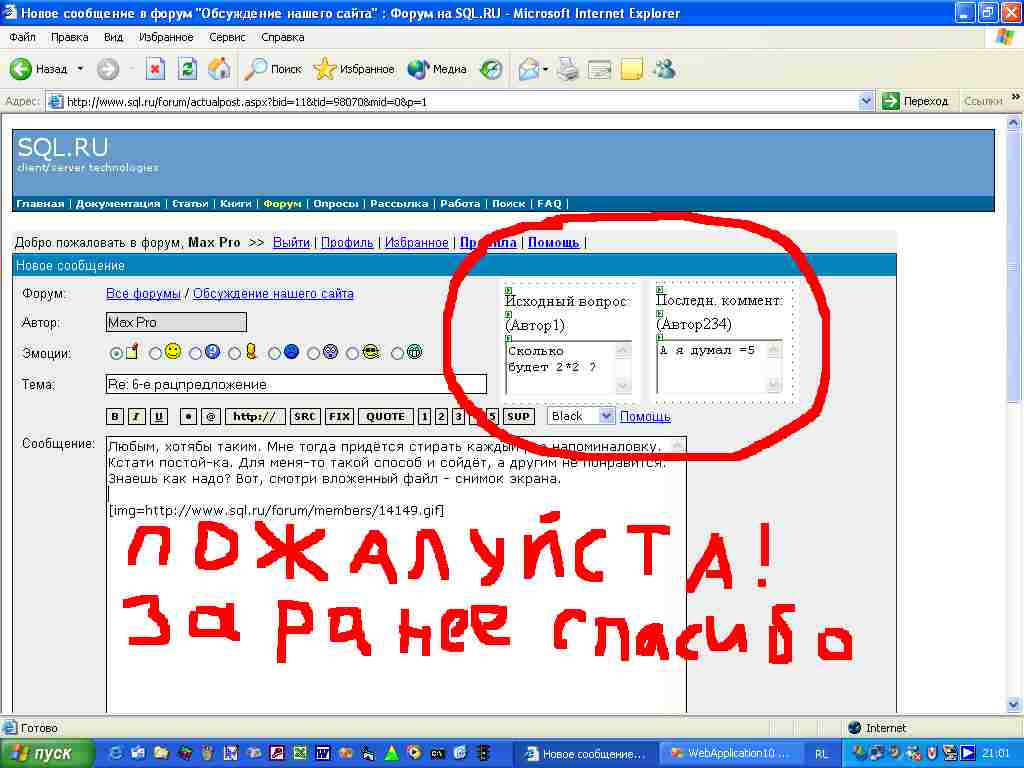Click the Выйти logout link
This screenshot has width=1024, height=768.
point(291,242)
